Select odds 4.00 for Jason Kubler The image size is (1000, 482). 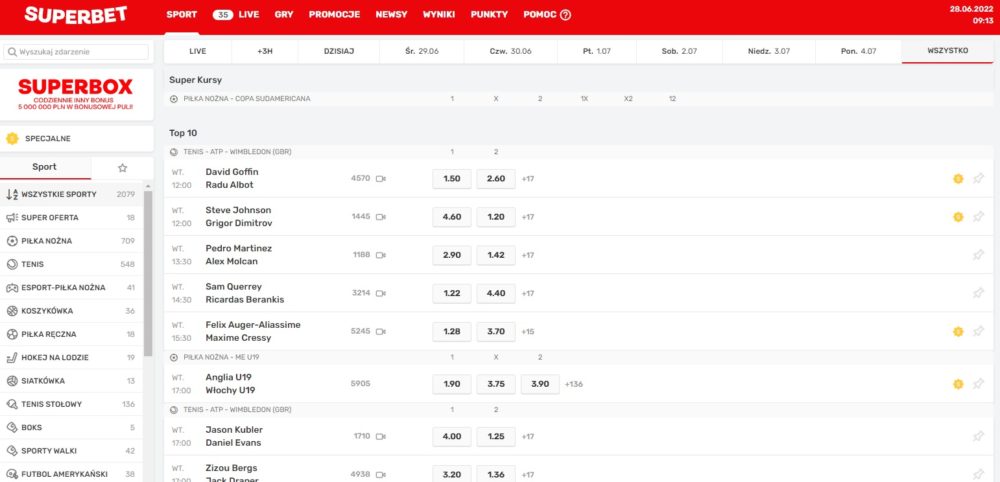coord(452,436)
